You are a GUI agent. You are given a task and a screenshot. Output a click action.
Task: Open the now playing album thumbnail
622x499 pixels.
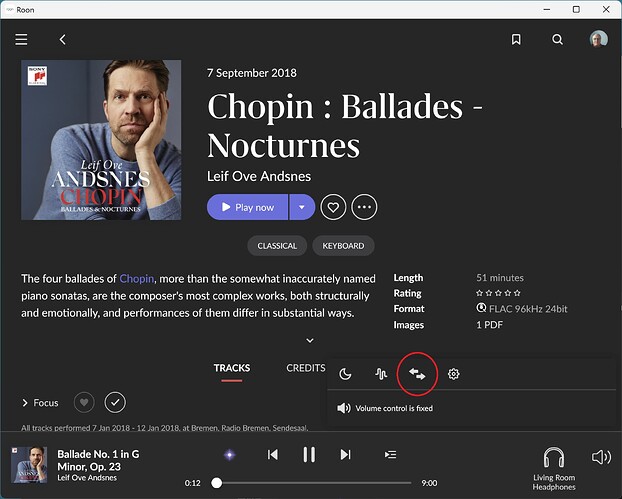tap(29, 465)
